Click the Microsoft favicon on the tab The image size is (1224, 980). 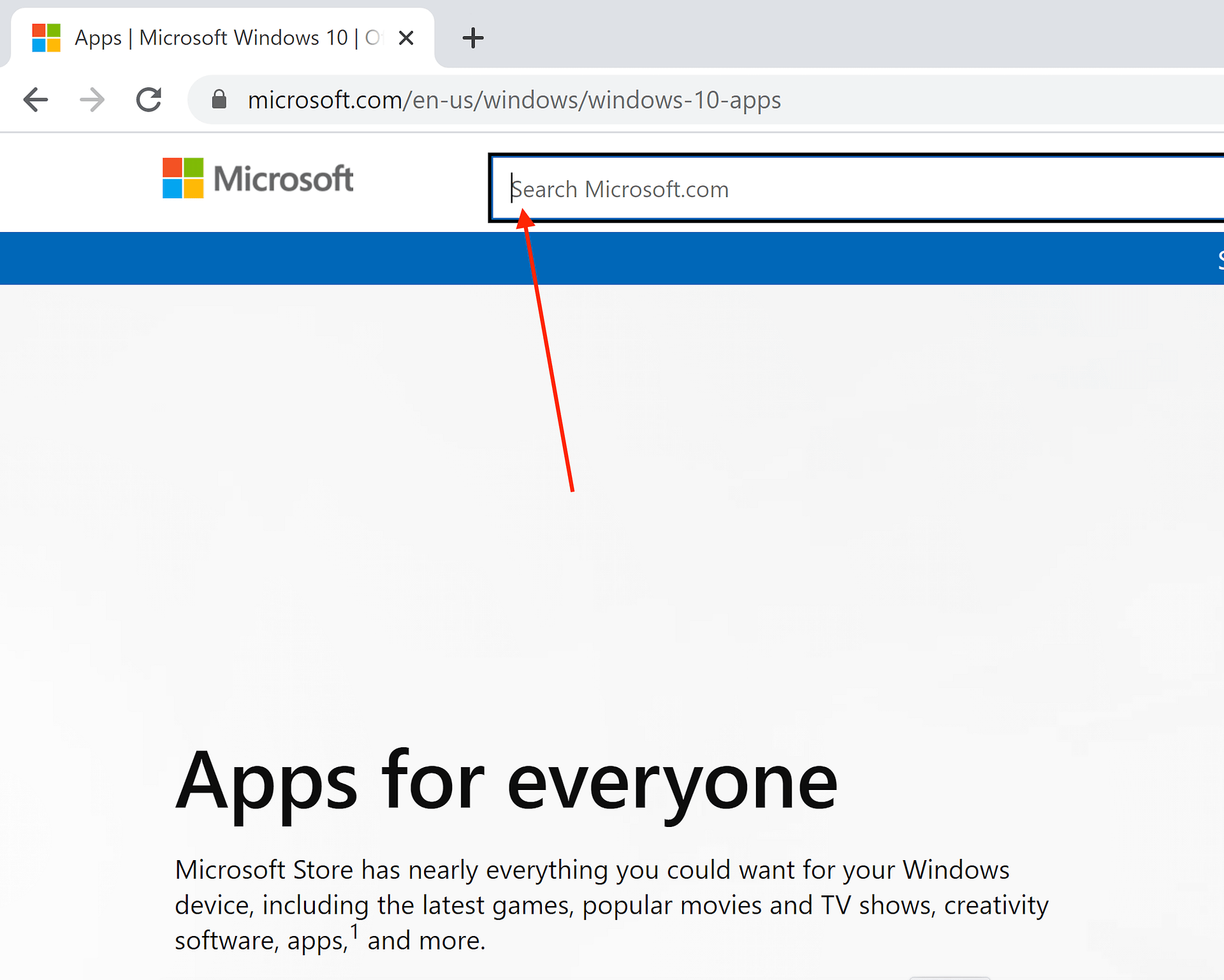(47, 38)
